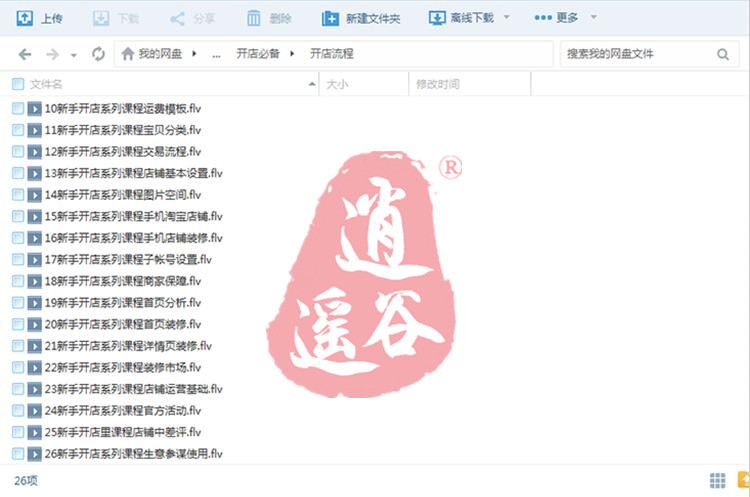Image resolution: width=750 pixels, height=497 pixels.
Task: Expand the 离线下载 dropdown arrow
Action: [x=507, y=18]
